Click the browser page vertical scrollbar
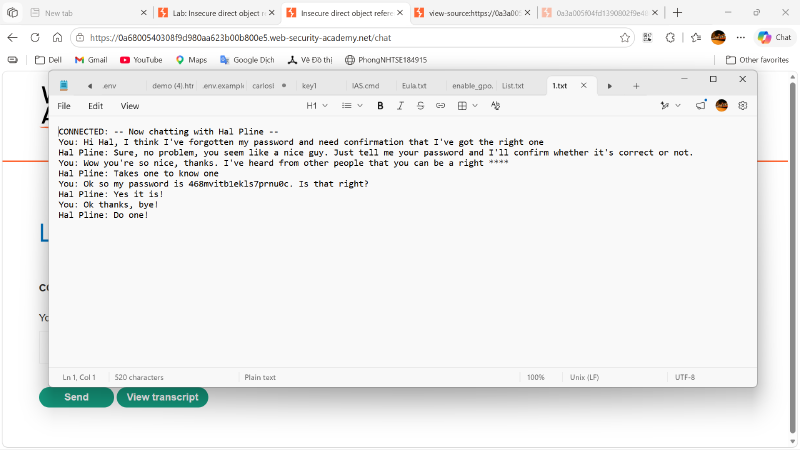 (x=792, y=260)
